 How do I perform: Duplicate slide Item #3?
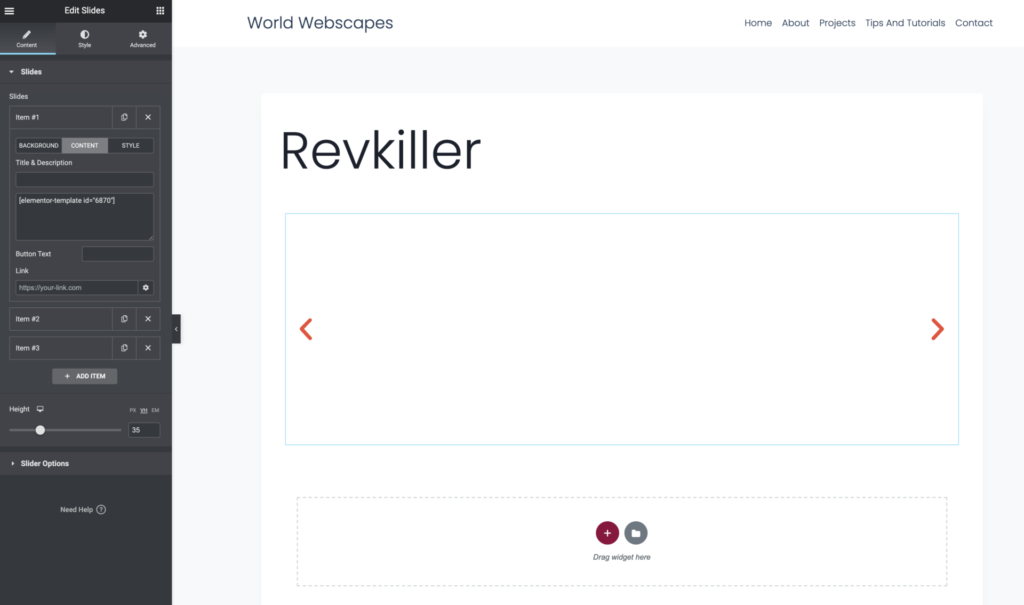click(124, 348)
